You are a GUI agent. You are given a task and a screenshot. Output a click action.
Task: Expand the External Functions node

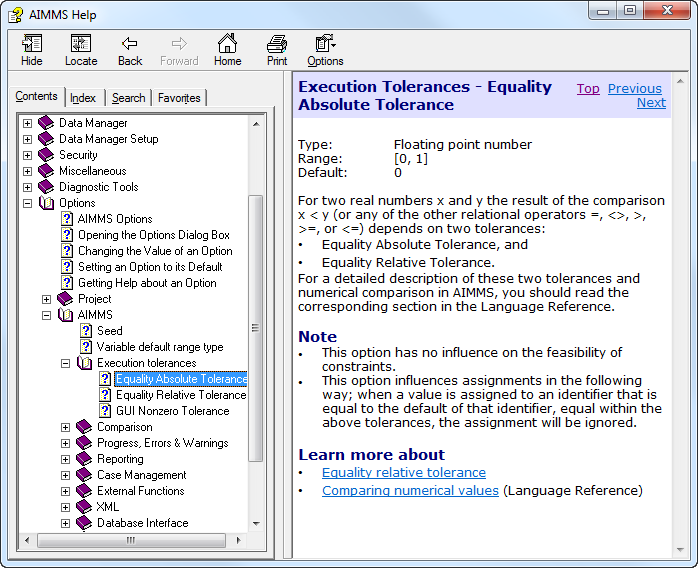coord(65,491)
